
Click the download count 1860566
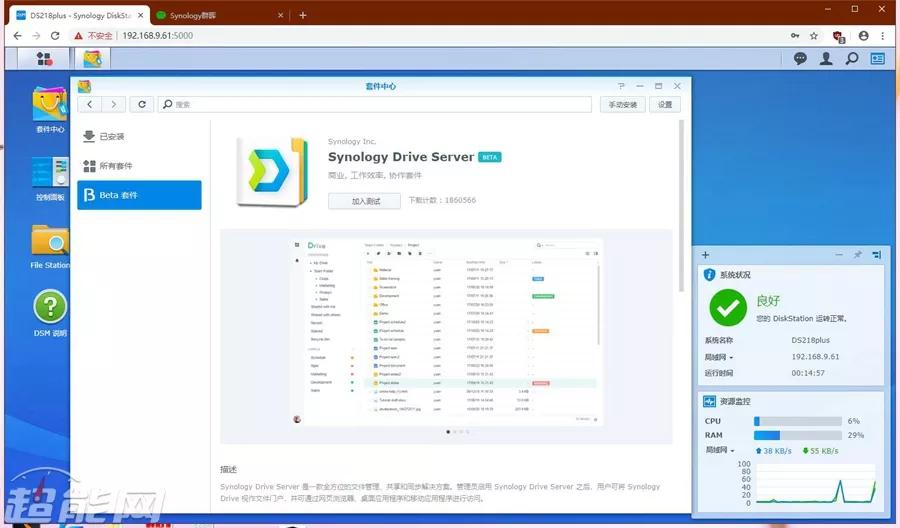460,200
